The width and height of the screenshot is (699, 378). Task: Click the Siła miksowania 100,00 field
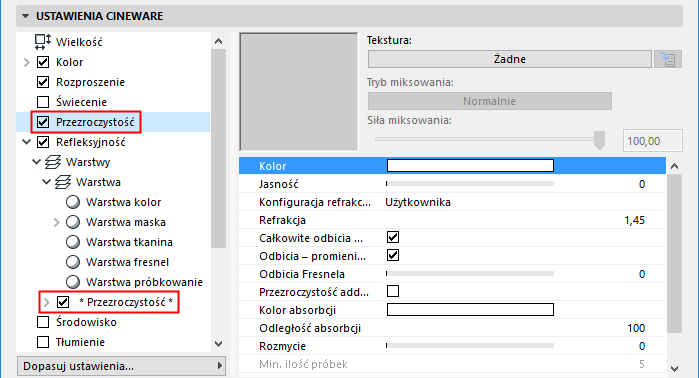point(652,141)
